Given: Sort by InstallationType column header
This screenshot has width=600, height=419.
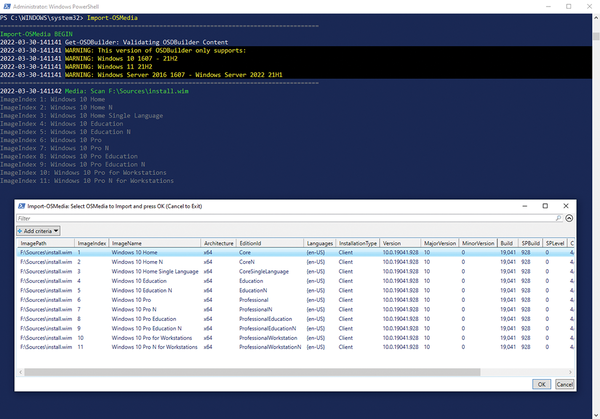Looking at the screenshot, I should [x=357, y=243].
